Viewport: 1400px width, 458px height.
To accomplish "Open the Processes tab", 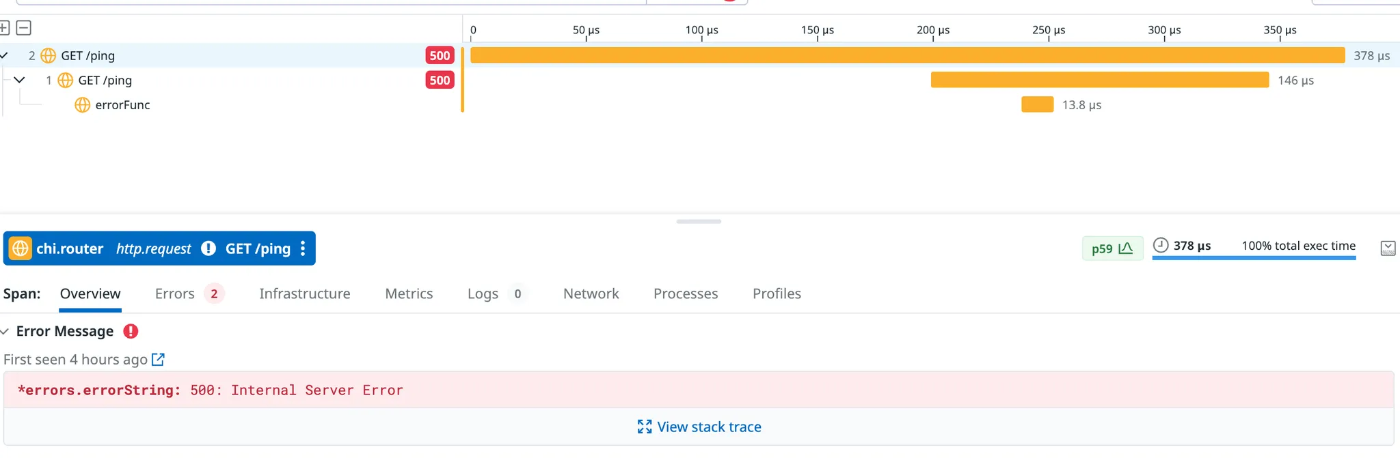I will point(686,294).
